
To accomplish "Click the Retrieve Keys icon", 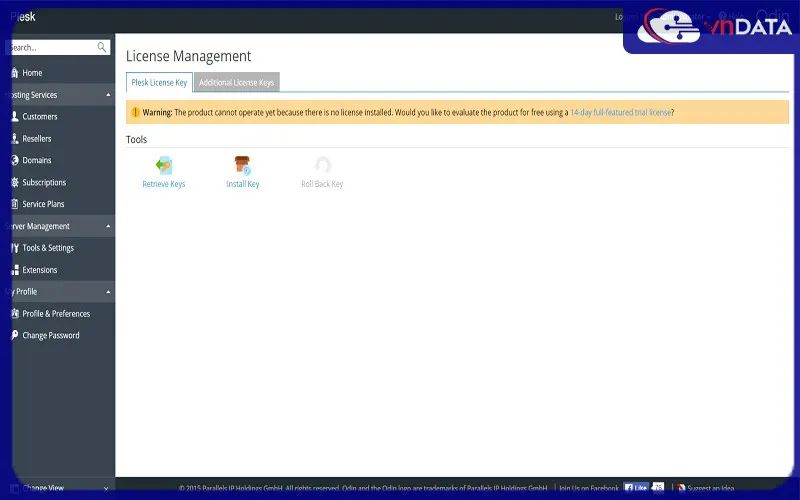I will [164, 165].
